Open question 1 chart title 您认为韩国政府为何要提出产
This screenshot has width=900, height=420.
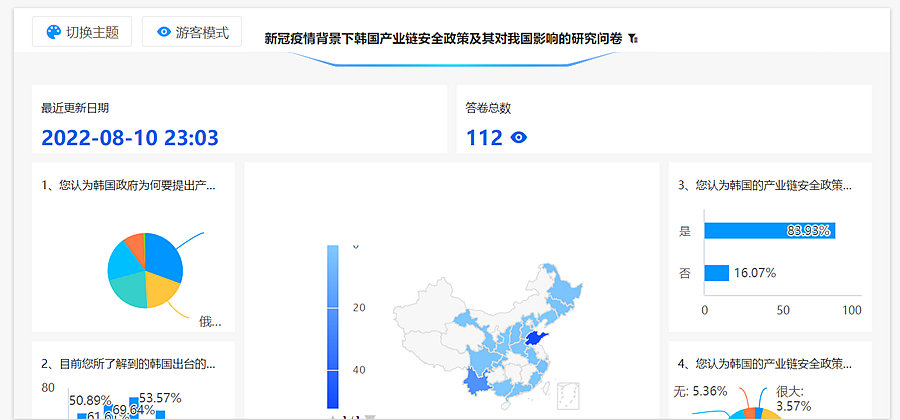pos(128,185)
